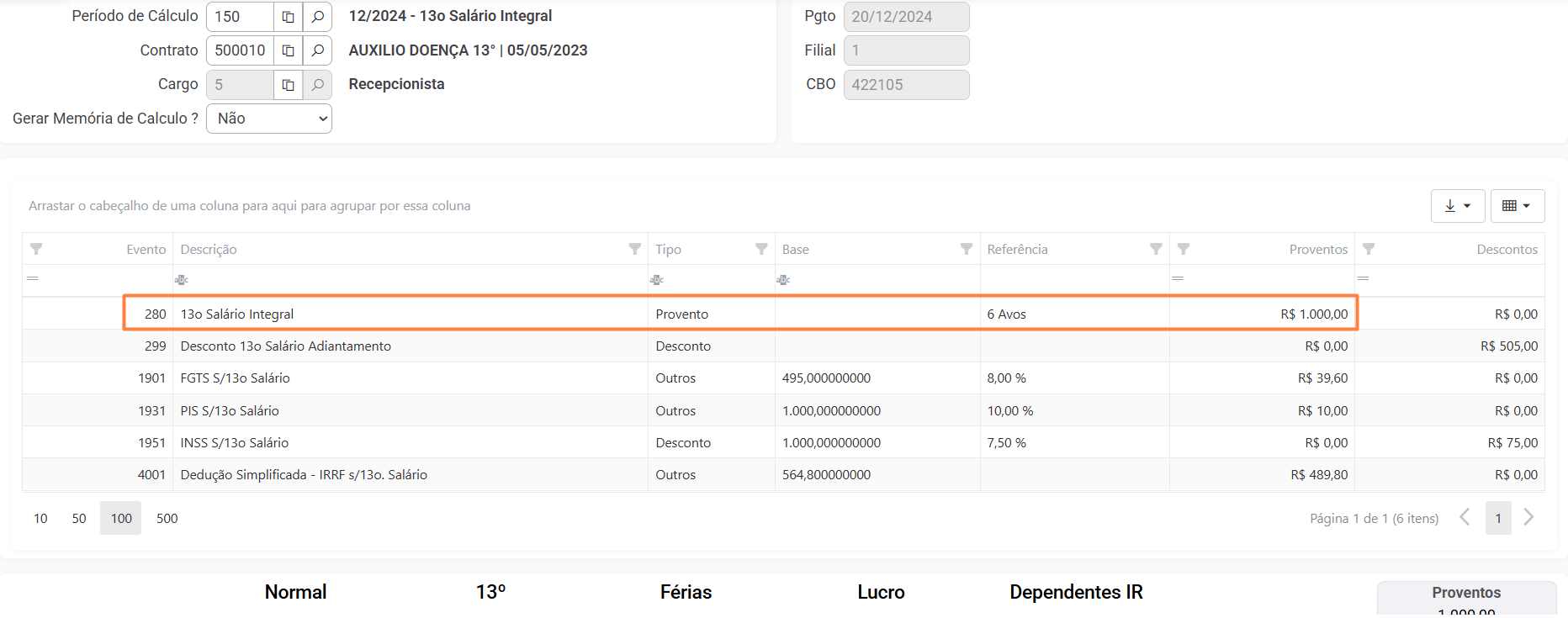Open the Gerar Memória de Calculo dropdown
This screenshot has height=618, width=1568.
[x=269, y=119]
